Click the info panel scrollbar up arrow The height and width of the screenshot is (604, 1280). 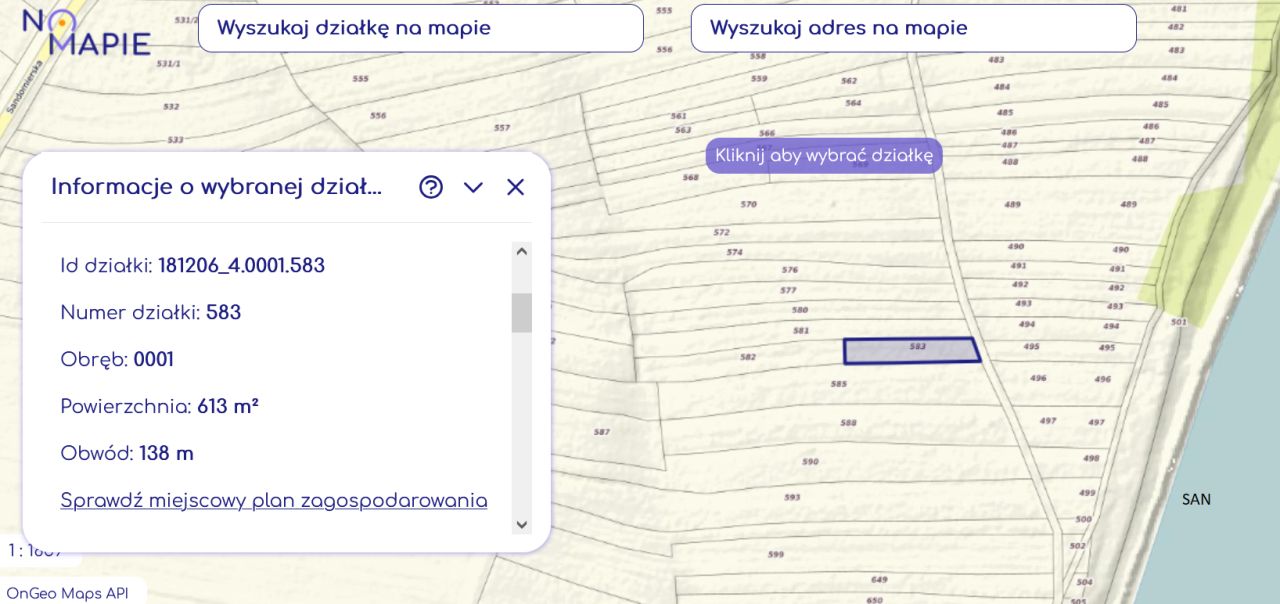point(521,251)
